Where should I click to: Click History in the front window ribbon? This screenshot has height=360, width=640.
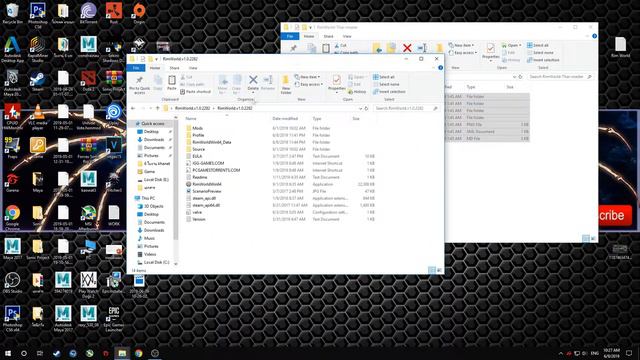357,92
